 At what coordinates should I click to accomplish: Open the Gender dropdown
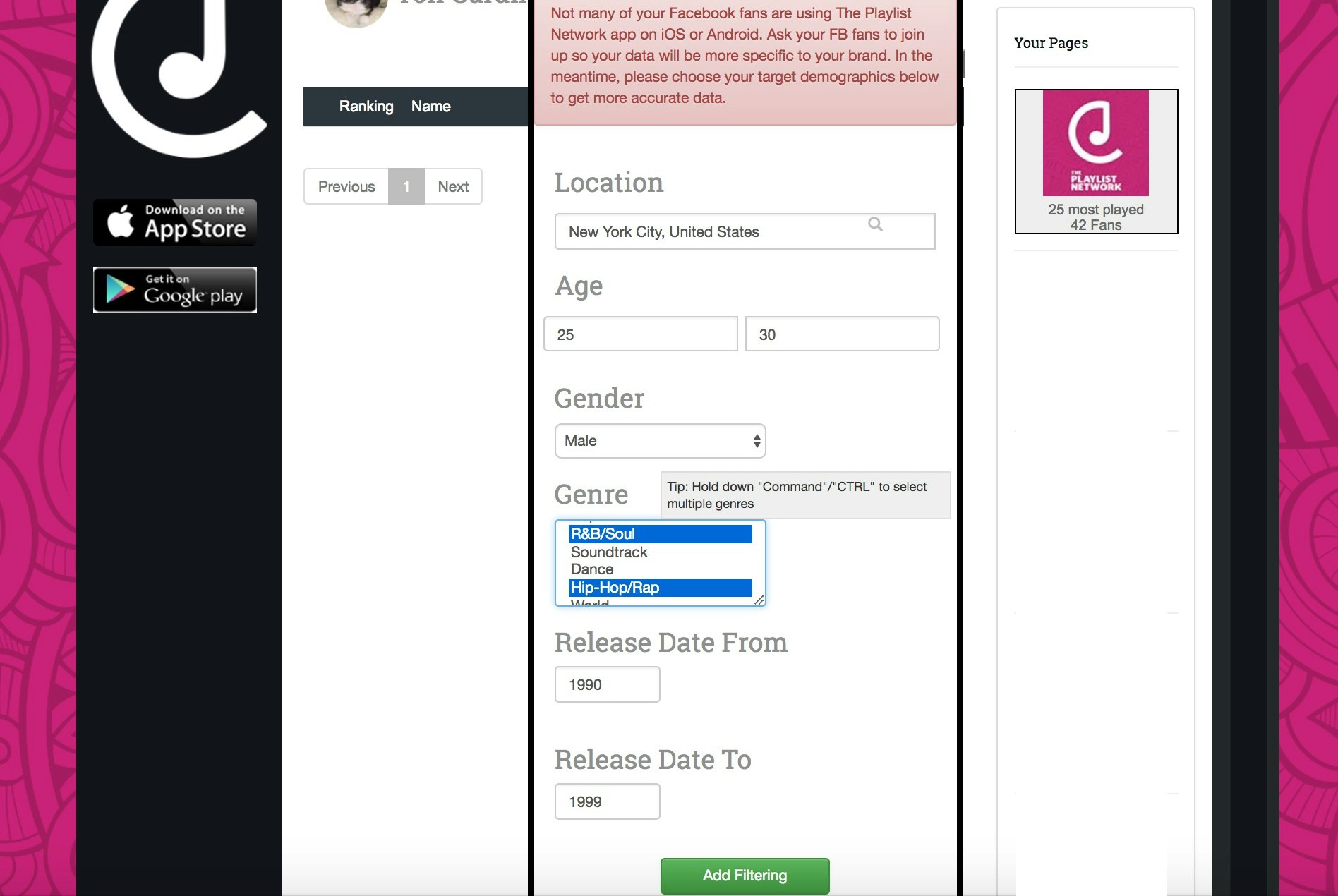click(x=659, y=441)
